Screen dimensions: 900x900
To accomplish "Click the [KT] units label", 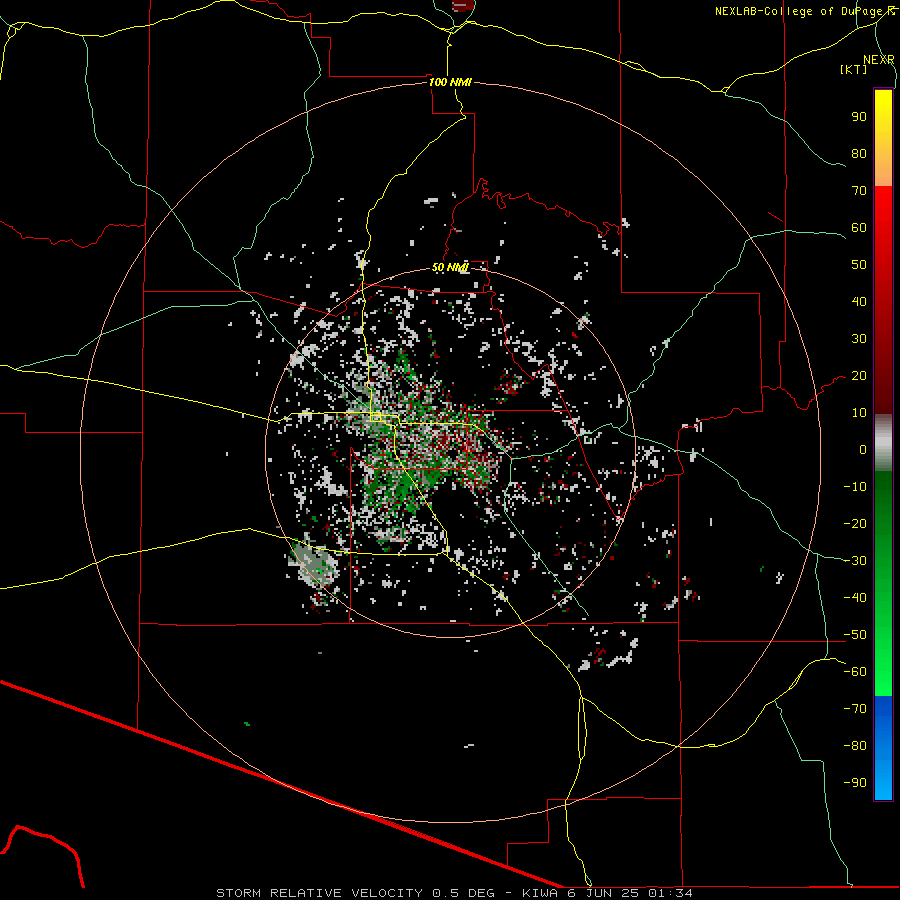I will coord(854,69).
